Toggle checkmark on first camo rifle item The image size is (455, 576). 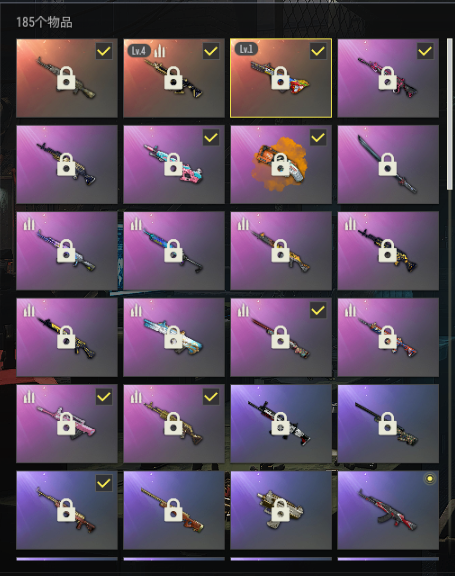104,51
